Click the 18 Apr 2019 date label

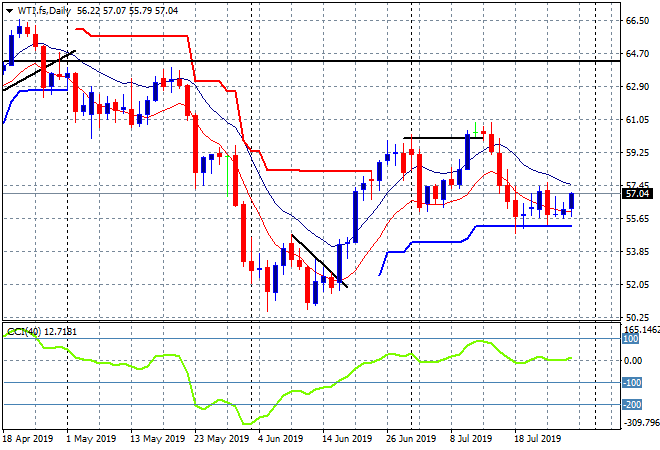28,439
